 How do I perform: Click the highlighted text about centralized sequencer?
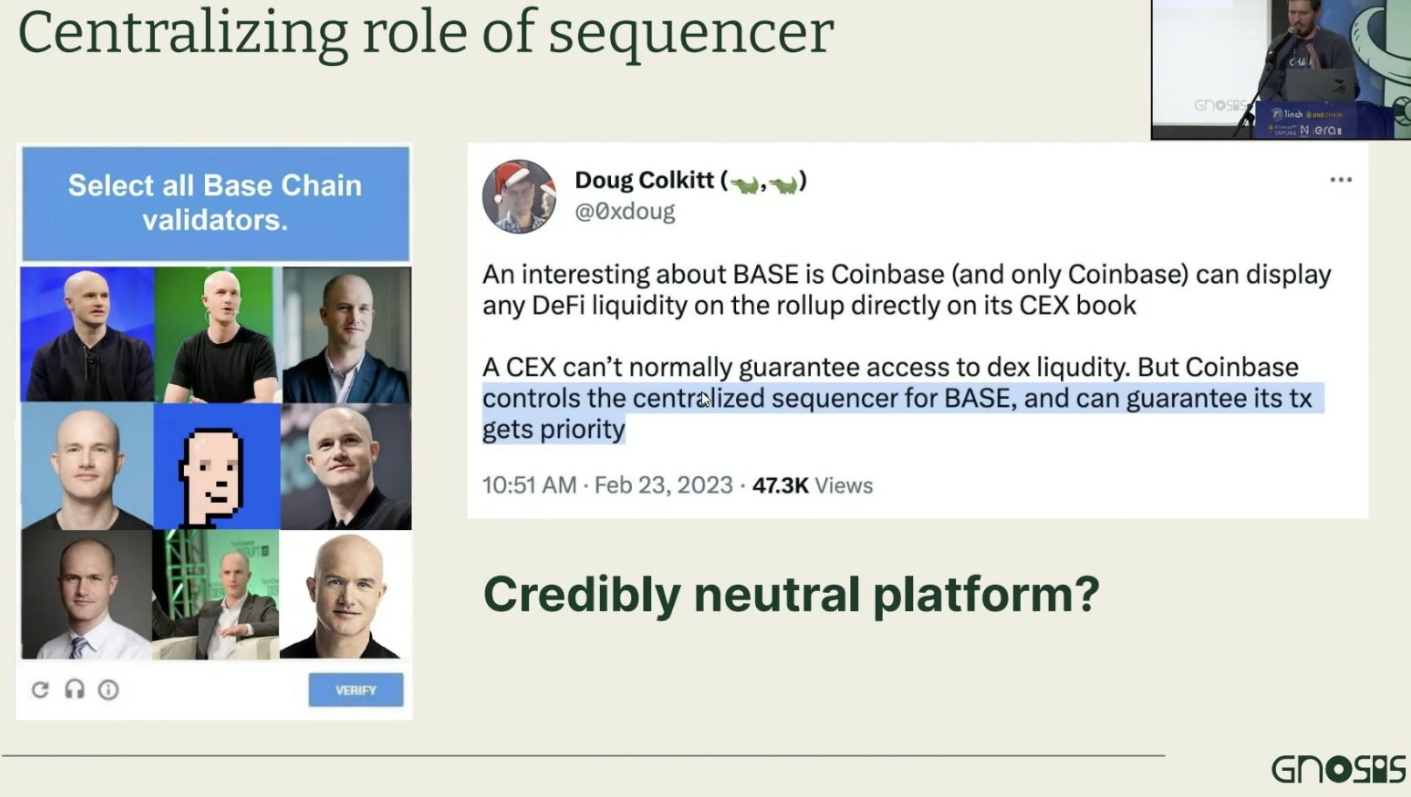903,414
